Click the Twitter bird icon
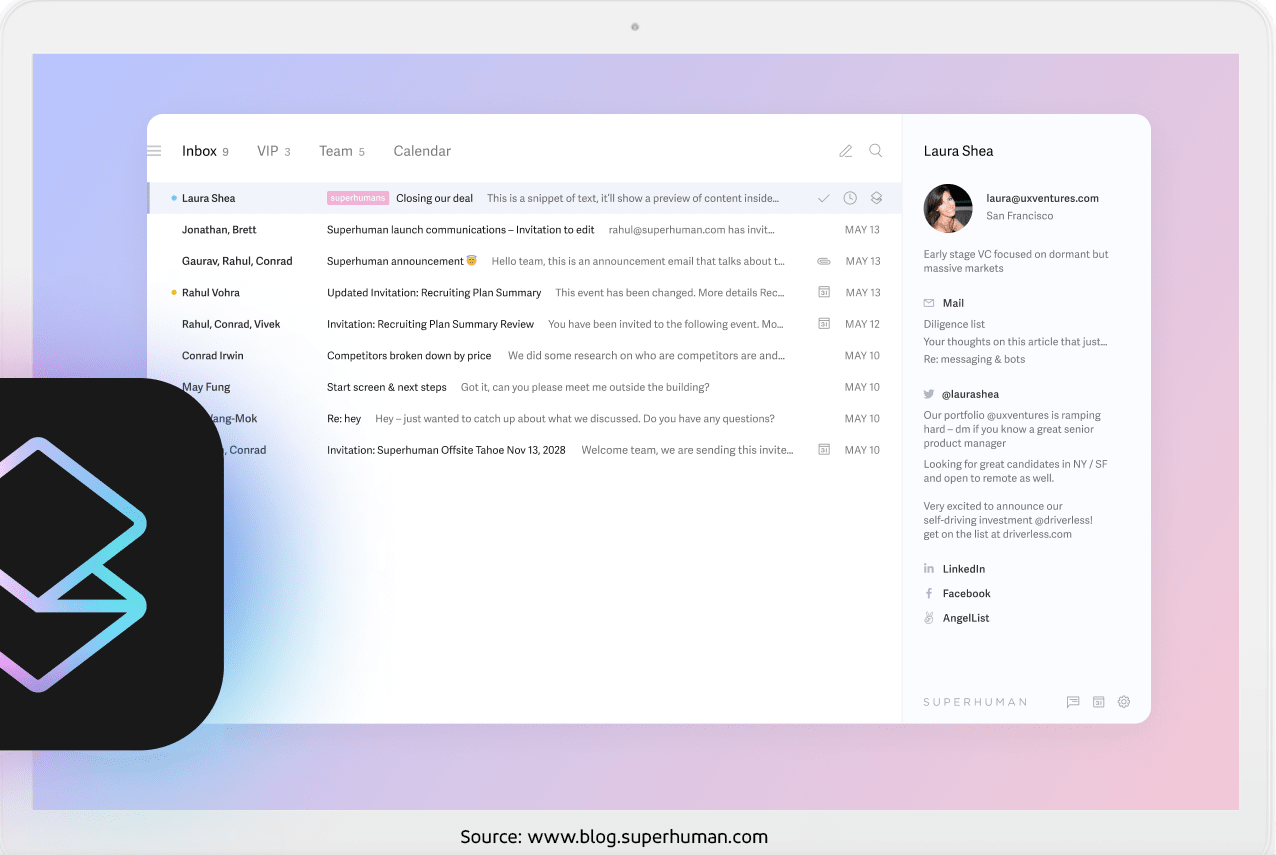This screenshot has height=855, width=1276. coord(929,394)
